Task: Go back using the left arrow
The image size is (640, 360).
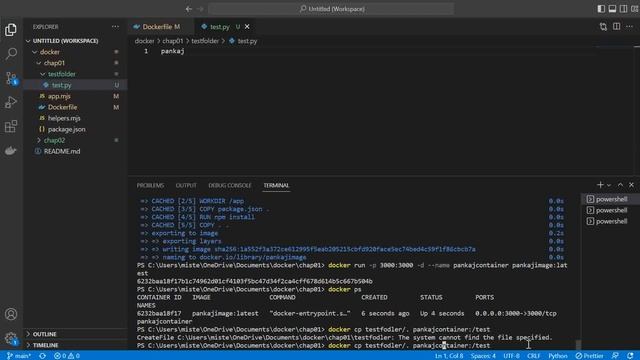Action: click(189, 9)
